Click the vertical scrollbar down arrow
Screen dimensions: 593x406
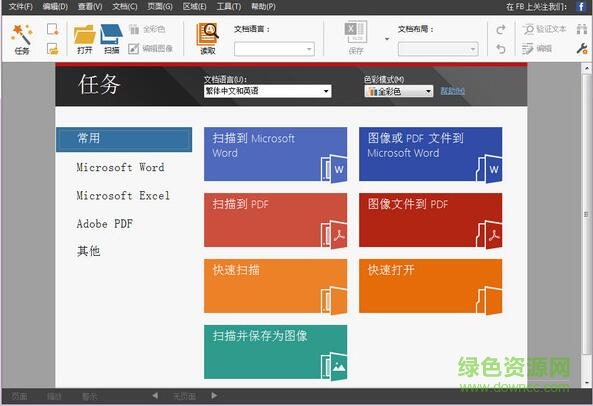587,383
